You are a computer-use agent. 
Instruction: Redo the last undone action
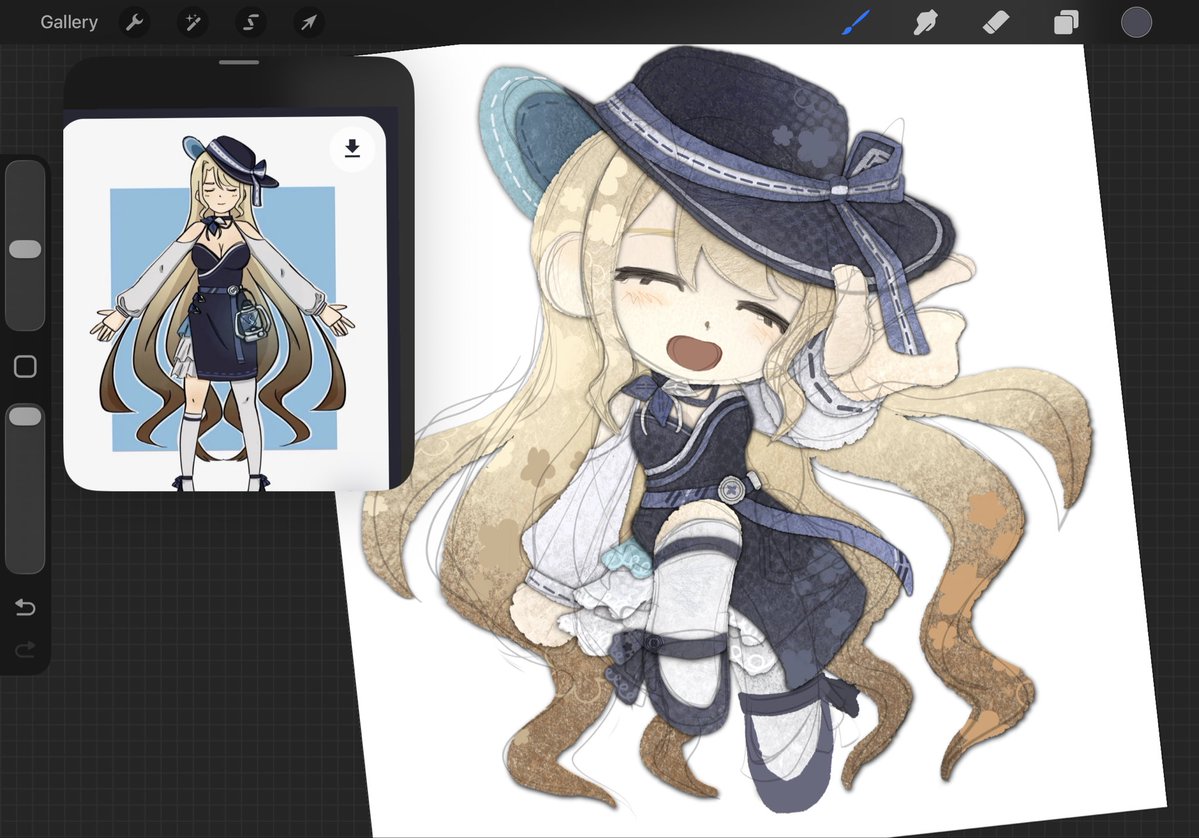point(25,650)
